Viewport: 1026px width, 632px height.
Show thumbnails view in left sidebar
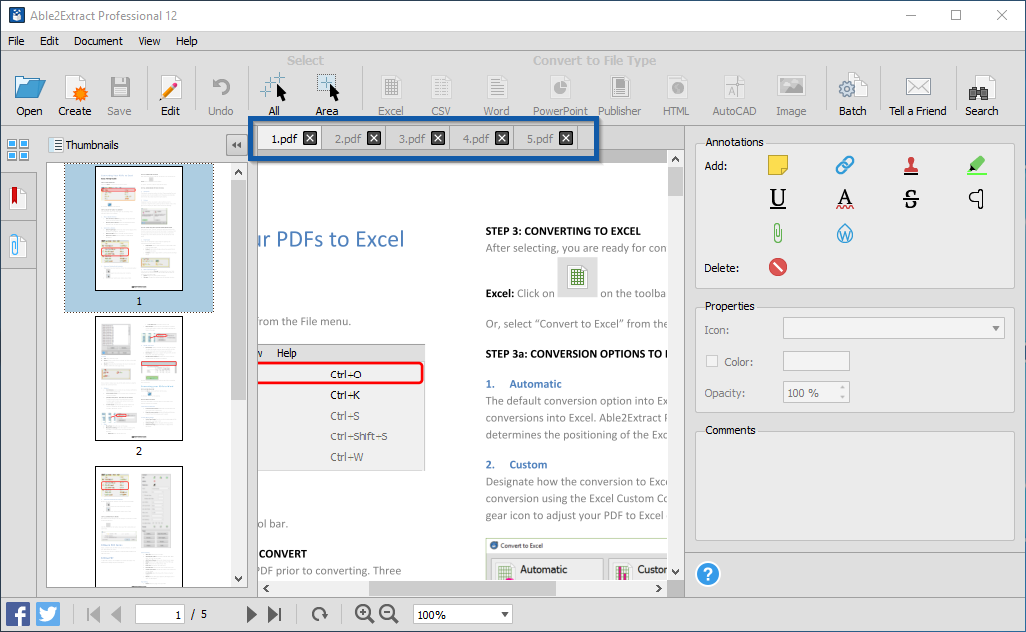[x=18, y=149]
